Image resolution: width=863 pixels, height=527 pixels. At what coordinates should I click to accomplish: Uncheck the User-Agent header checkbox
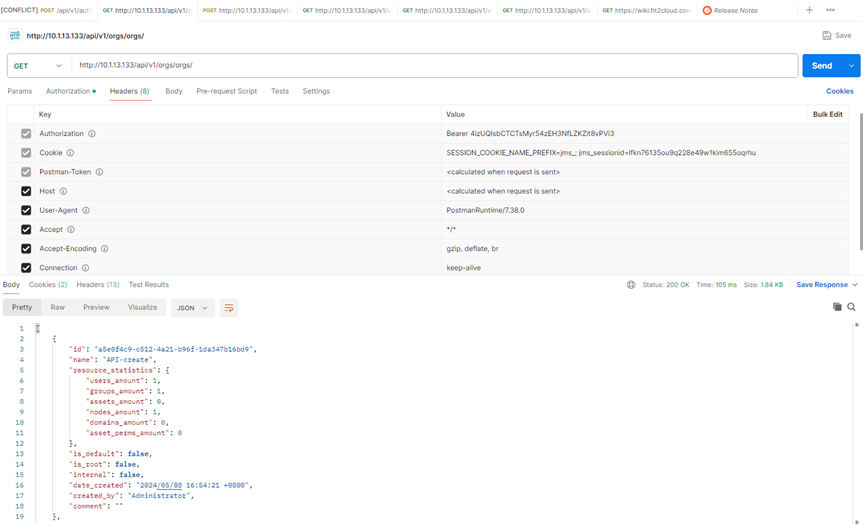point(26,211)
